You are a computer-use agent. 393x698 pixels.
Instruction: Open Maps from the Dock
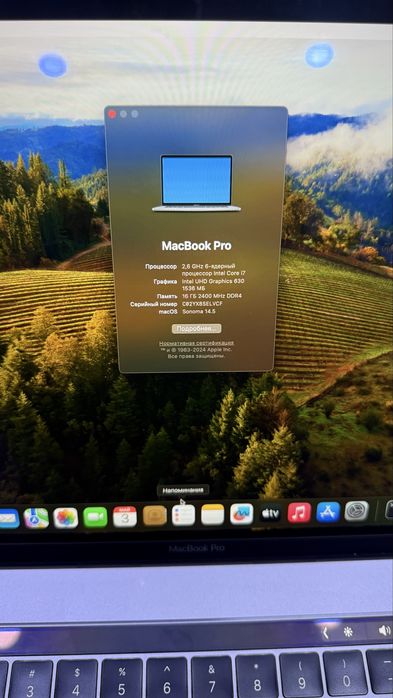tap(36, 518)
